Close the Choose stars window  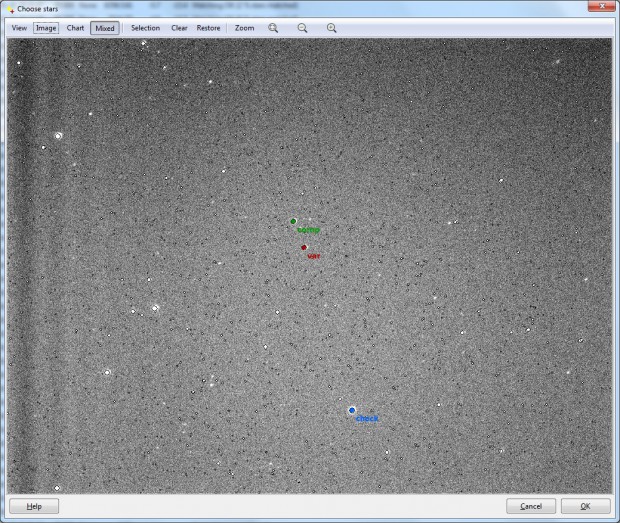[602, 6]
